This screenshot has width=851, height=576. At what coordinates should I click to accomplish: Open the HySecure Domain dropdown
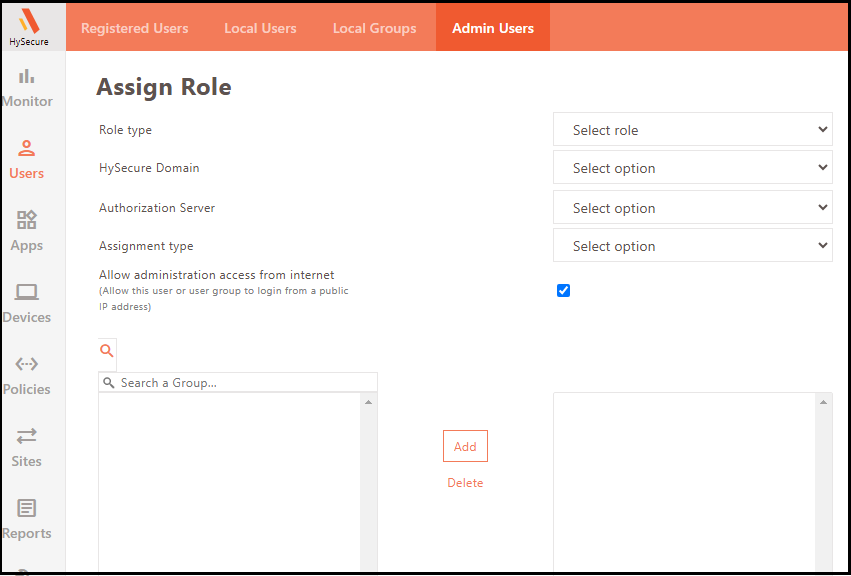click(692, 168)
